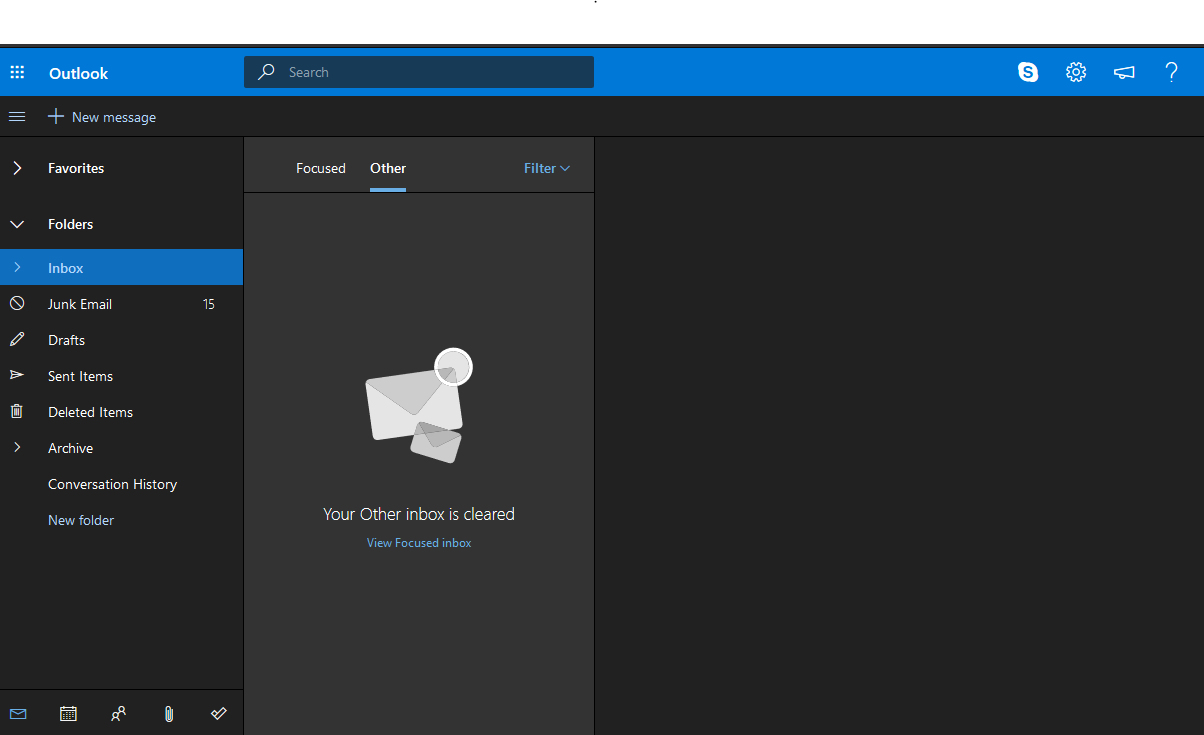Open Help question mark icon
1204x735 pixels.
(x=1172, y=72)
